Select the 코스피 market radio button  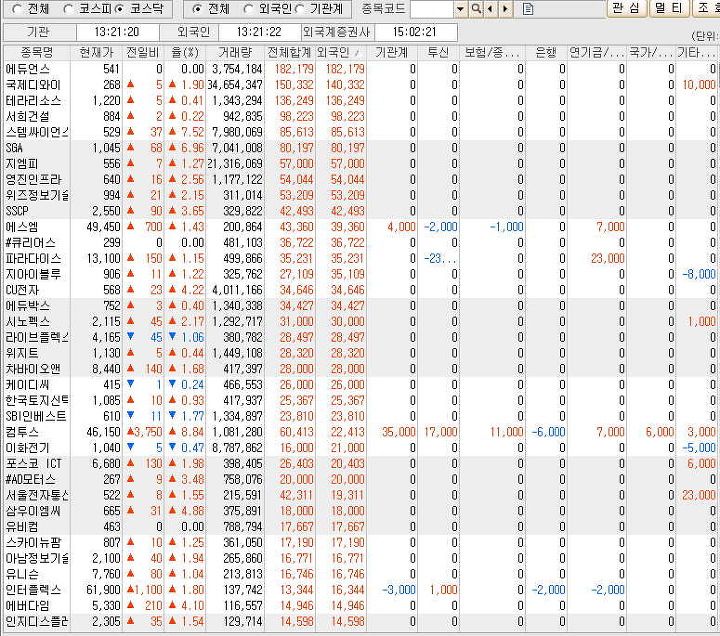pos(68,9)
